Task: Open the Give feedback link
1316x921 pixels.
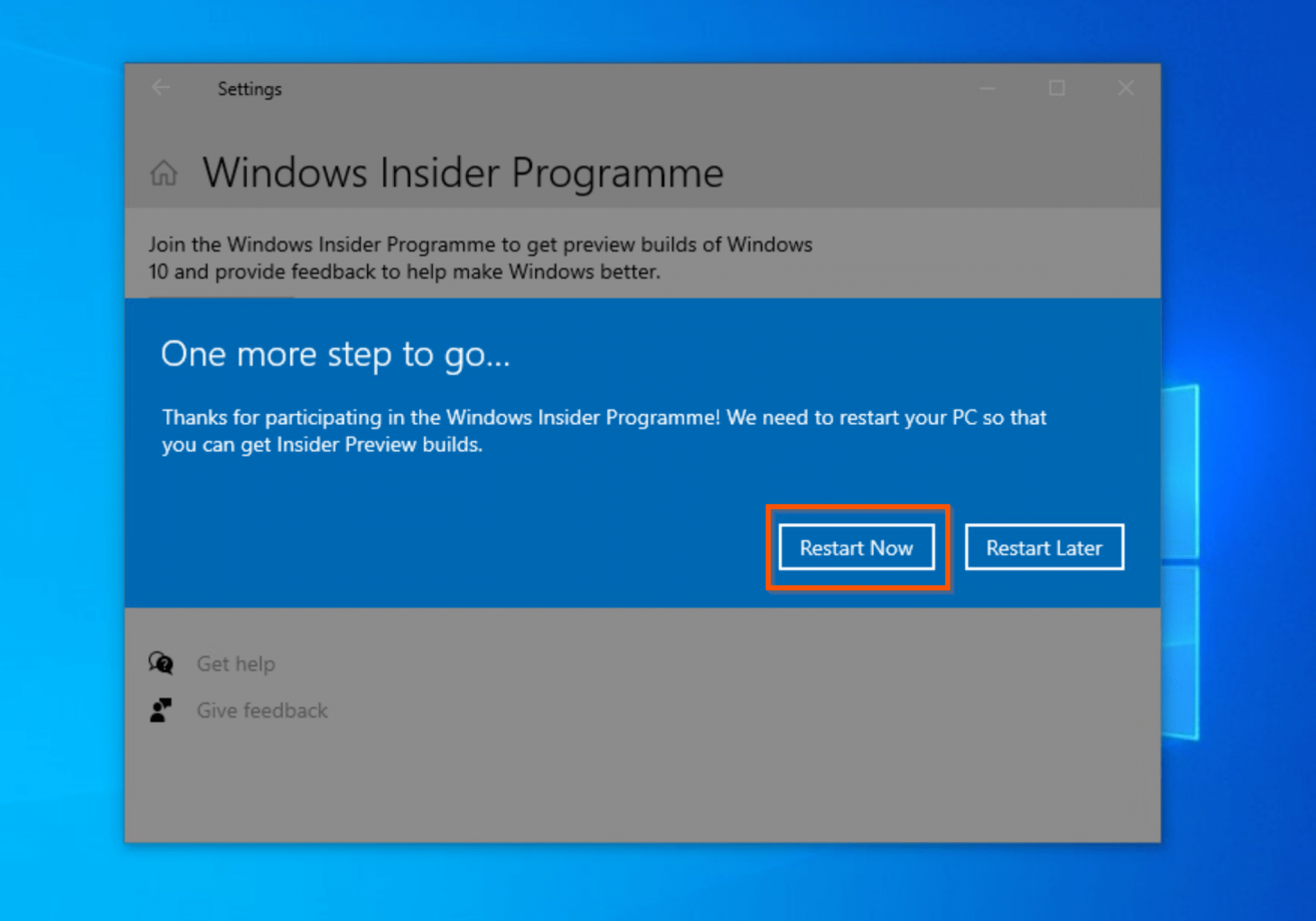Action: 262,710
